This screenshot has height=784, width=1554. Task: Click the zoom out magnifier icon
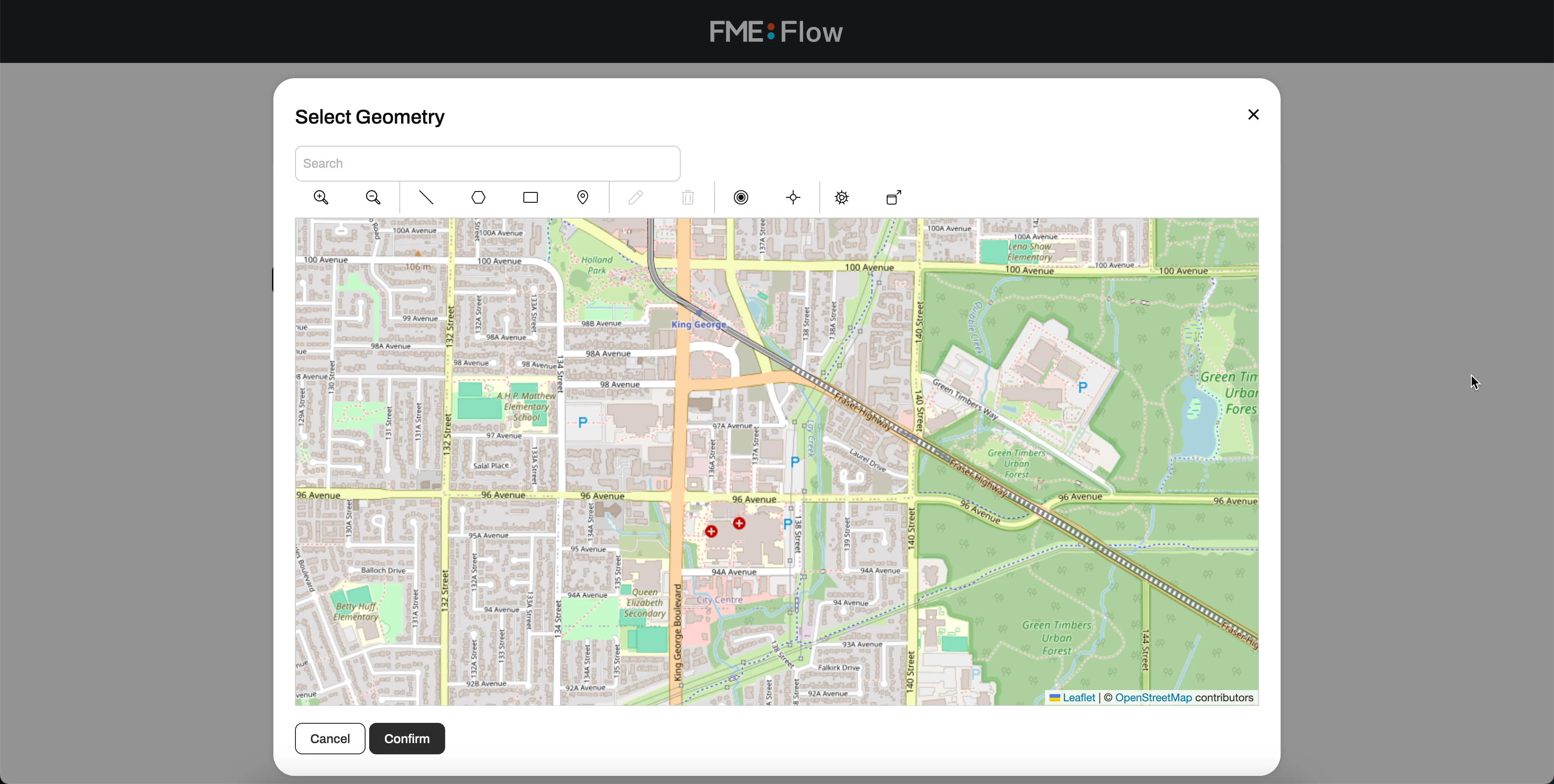373,197
